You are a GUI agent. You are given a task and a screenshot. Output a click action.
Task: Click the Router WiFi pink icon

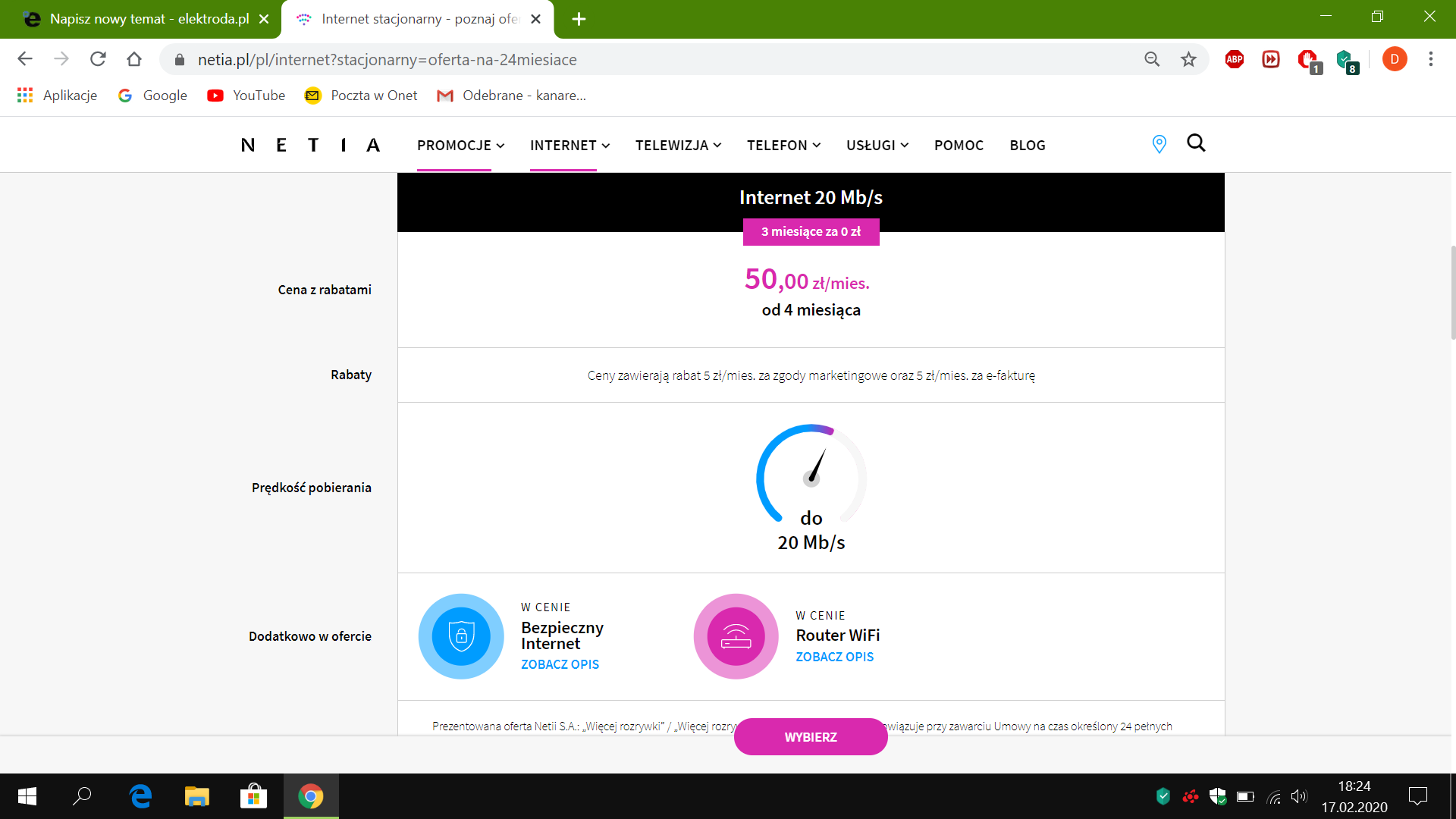point(736,636)
